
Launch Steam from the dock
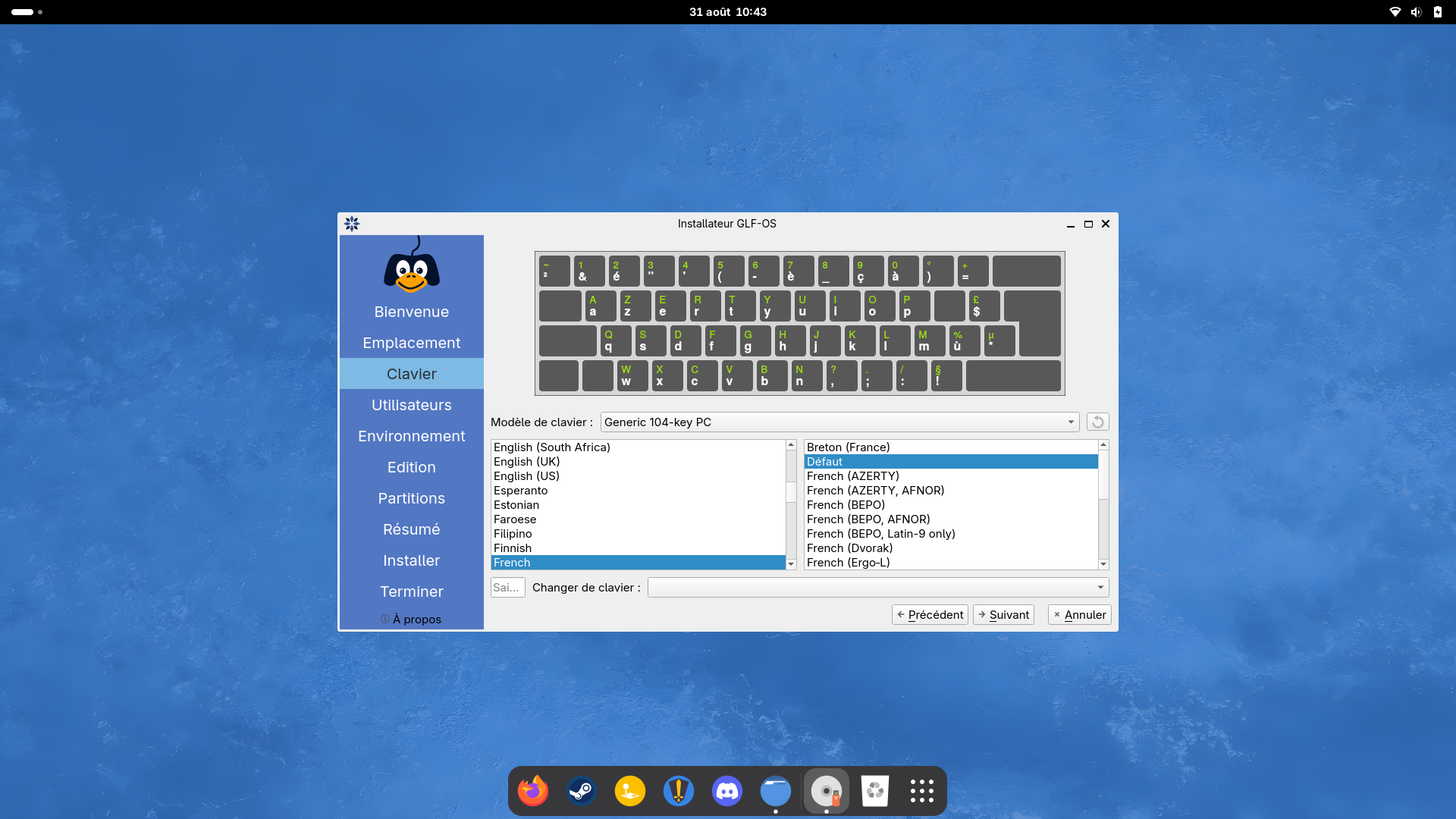pos(582,791)
